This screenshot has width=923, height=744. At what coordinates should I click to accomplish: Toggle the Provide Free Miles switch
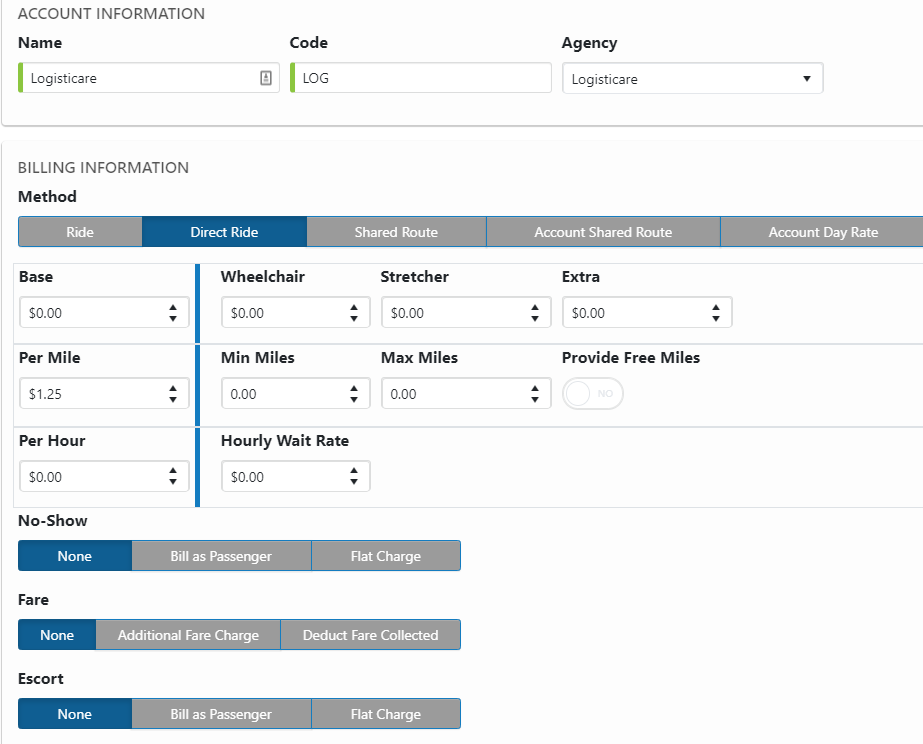tap(593, 394)
